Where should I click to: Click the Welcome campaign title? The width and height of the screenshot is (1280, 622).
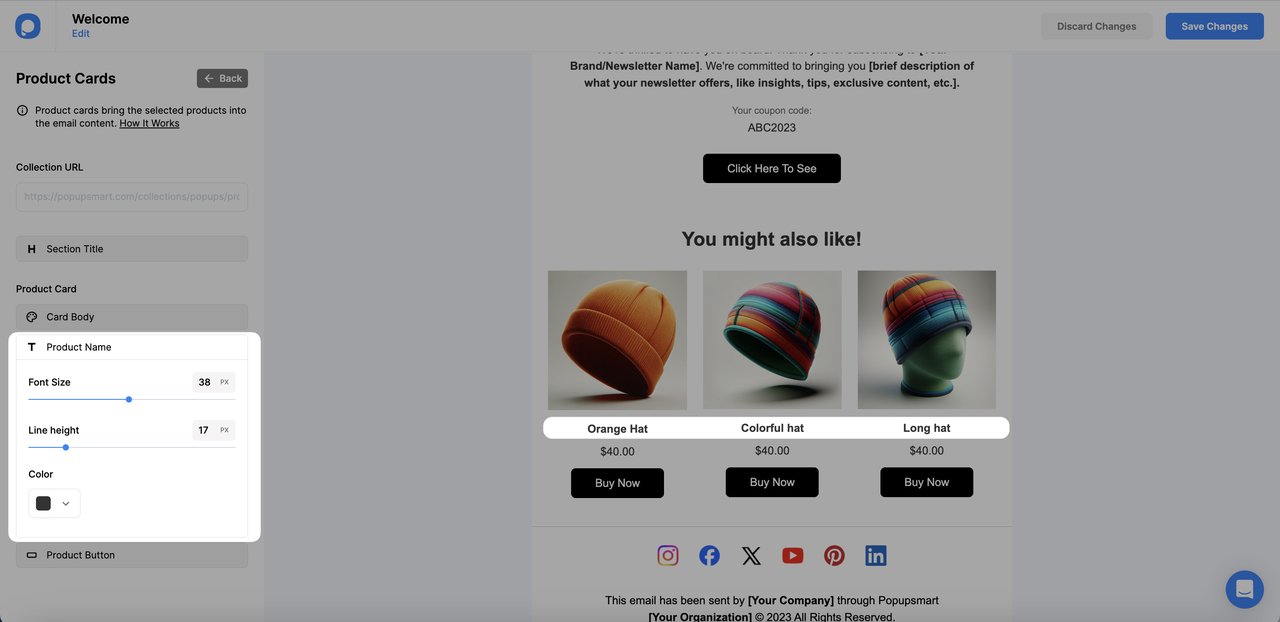[100, 18]
